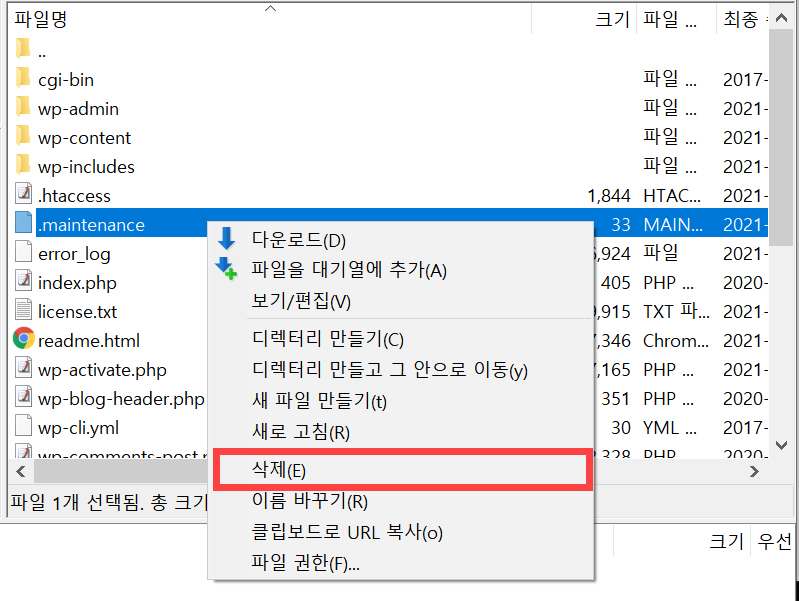Select the wp-blog-header.php file name

121,399
